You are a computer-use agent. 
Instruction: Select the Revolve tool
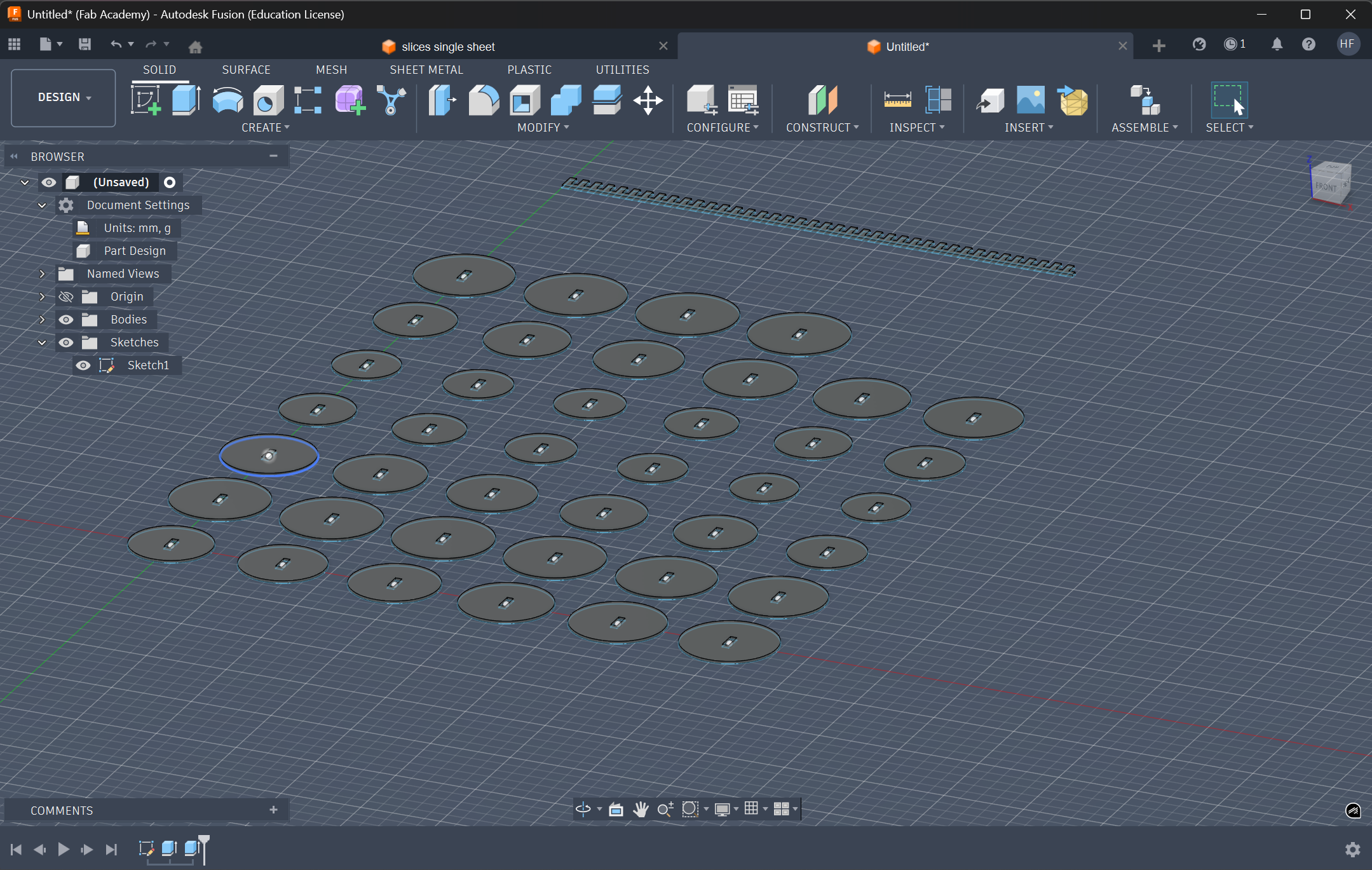(227, 100)
